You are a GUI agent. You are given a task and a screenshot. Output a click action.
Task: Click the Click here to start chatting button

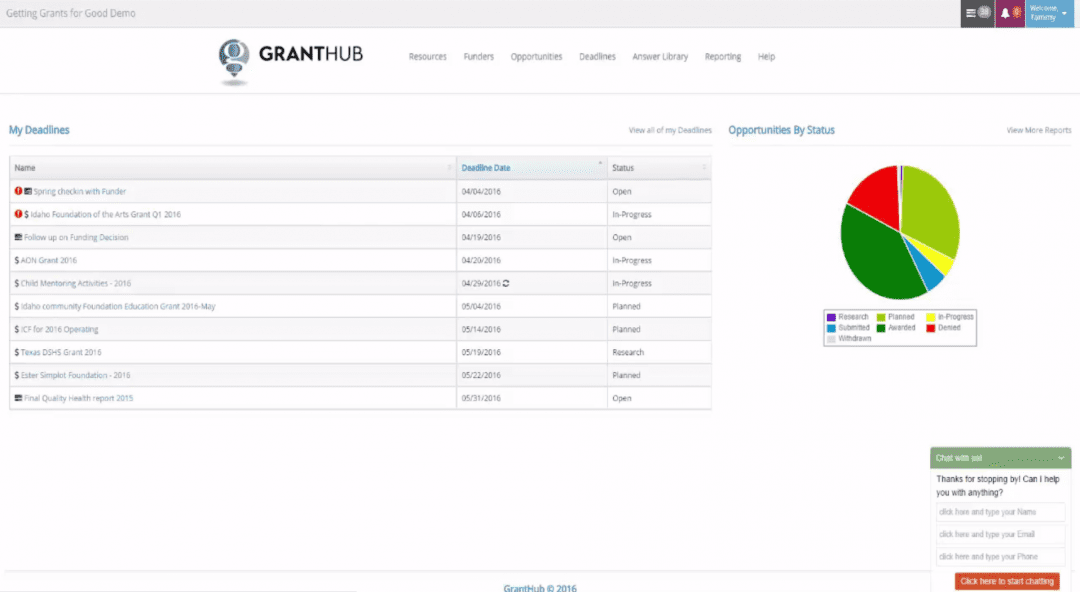coord(1005,581)
